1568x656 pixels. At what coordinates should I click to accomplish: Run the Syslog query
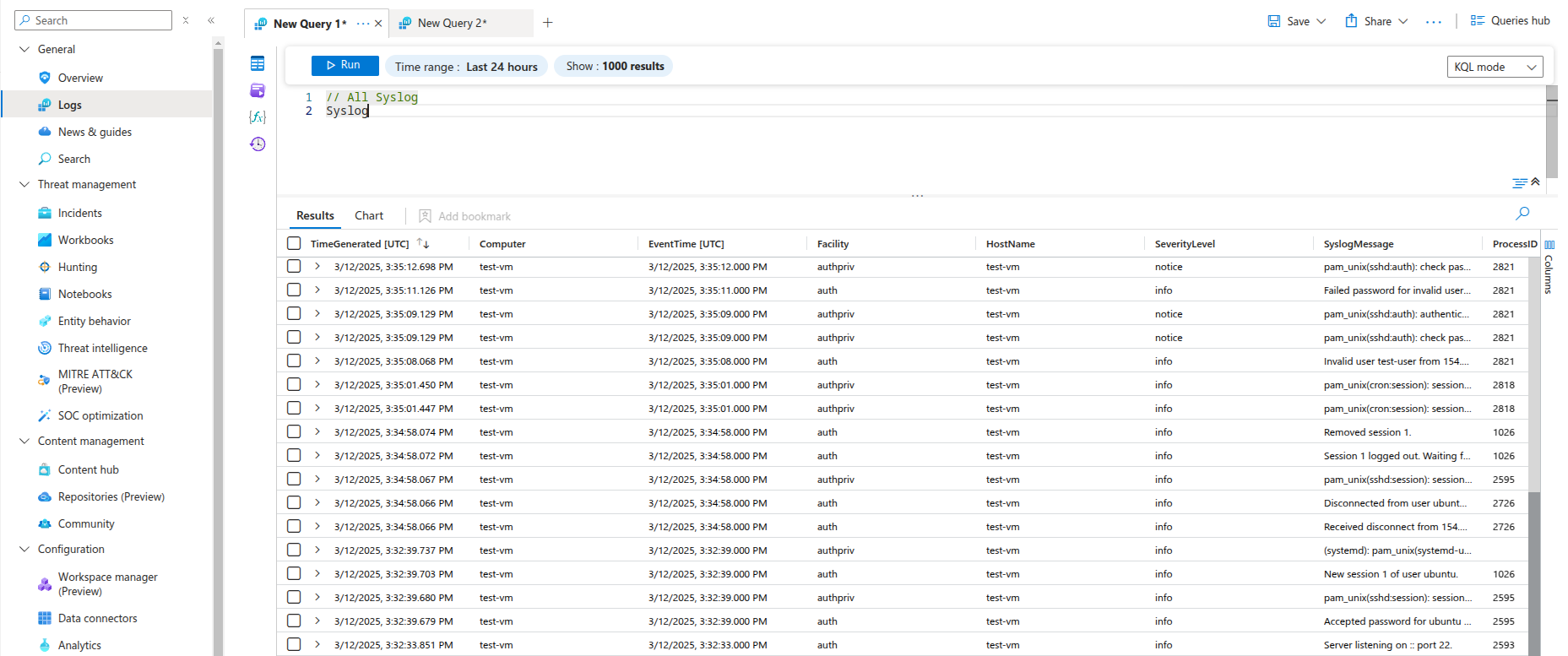345,65
